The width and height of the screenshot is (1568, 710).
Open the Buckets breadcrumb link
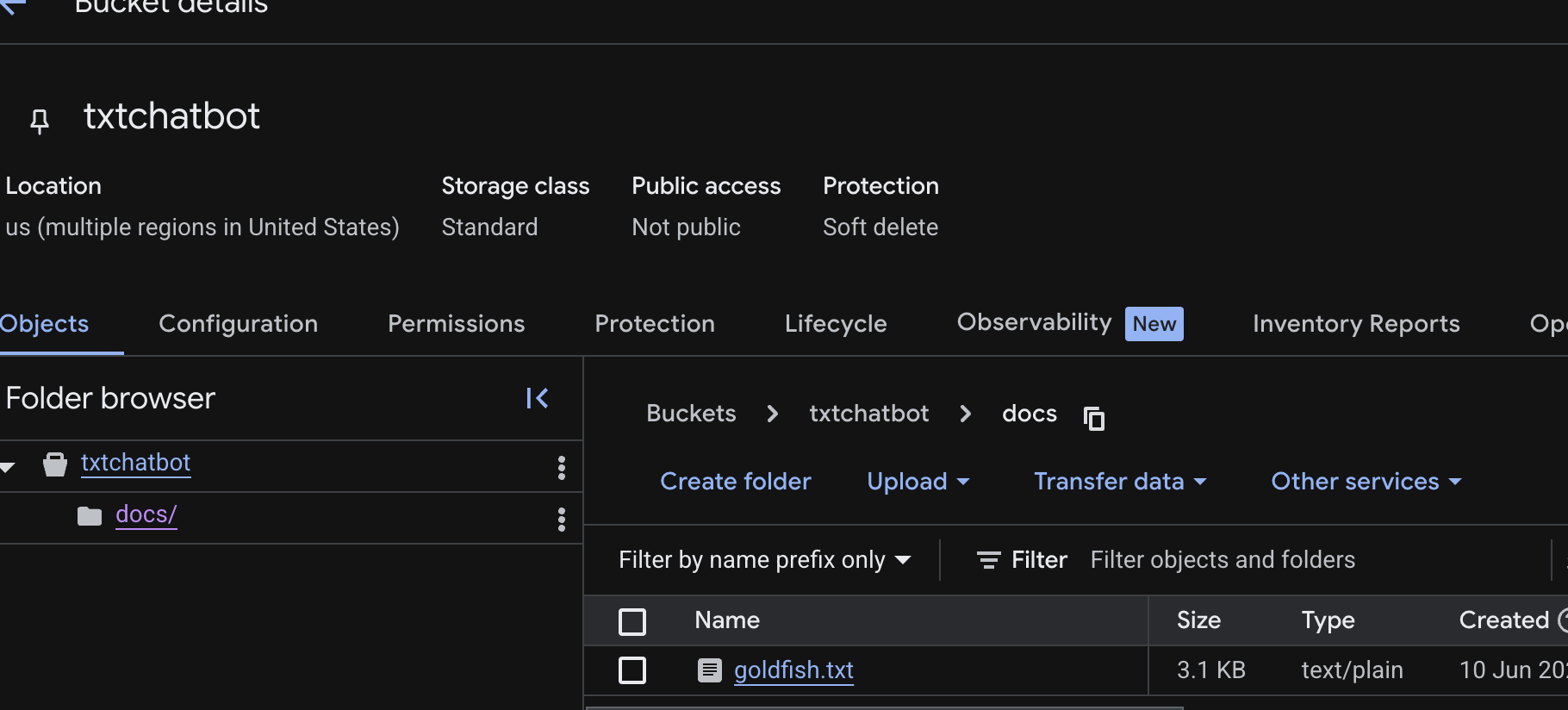[690, 414]
